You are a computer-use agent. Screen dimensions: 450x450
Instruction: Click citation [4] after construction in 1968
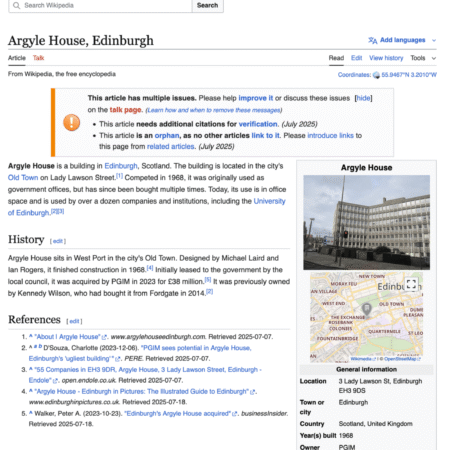click(150, 268)
